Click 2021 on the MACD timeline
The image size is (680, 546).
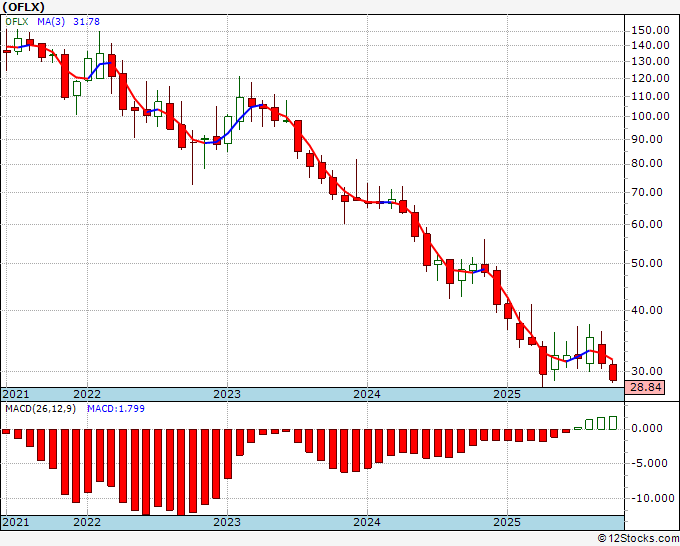click(x=16, y=522)
